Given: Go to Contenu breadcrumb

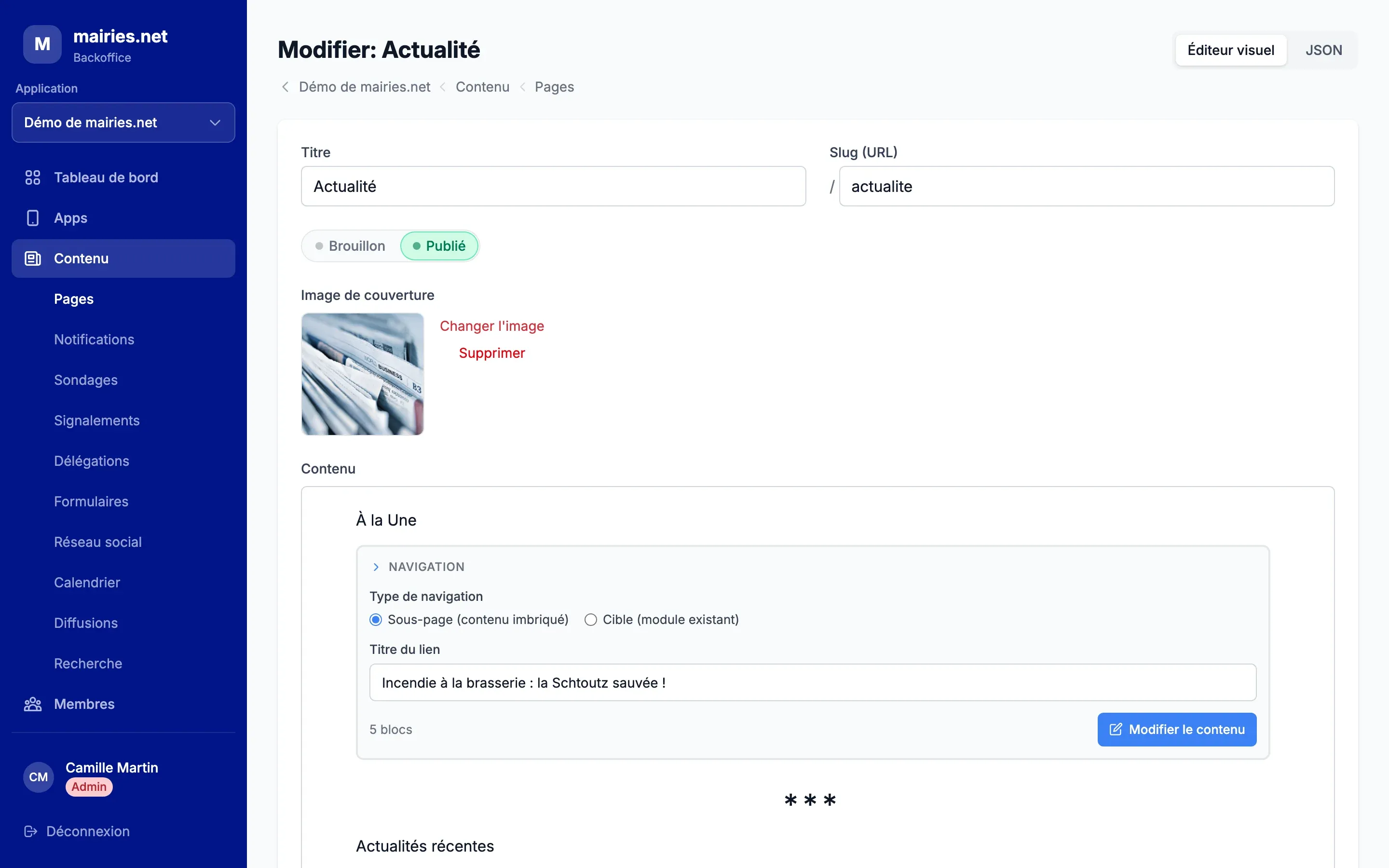Looking at the screenshot, I should click(482, 87).
